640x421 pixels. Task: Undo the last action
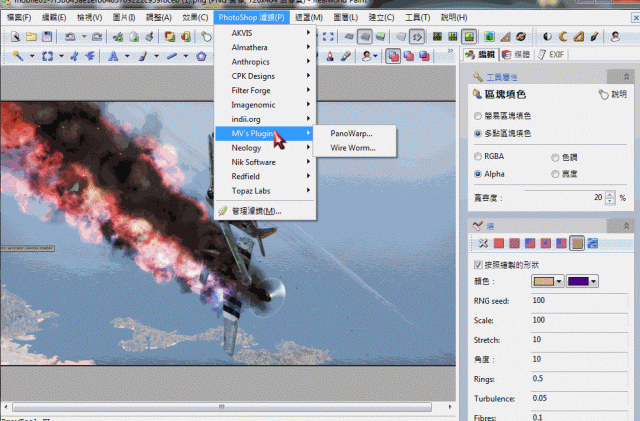coord(70,37)
